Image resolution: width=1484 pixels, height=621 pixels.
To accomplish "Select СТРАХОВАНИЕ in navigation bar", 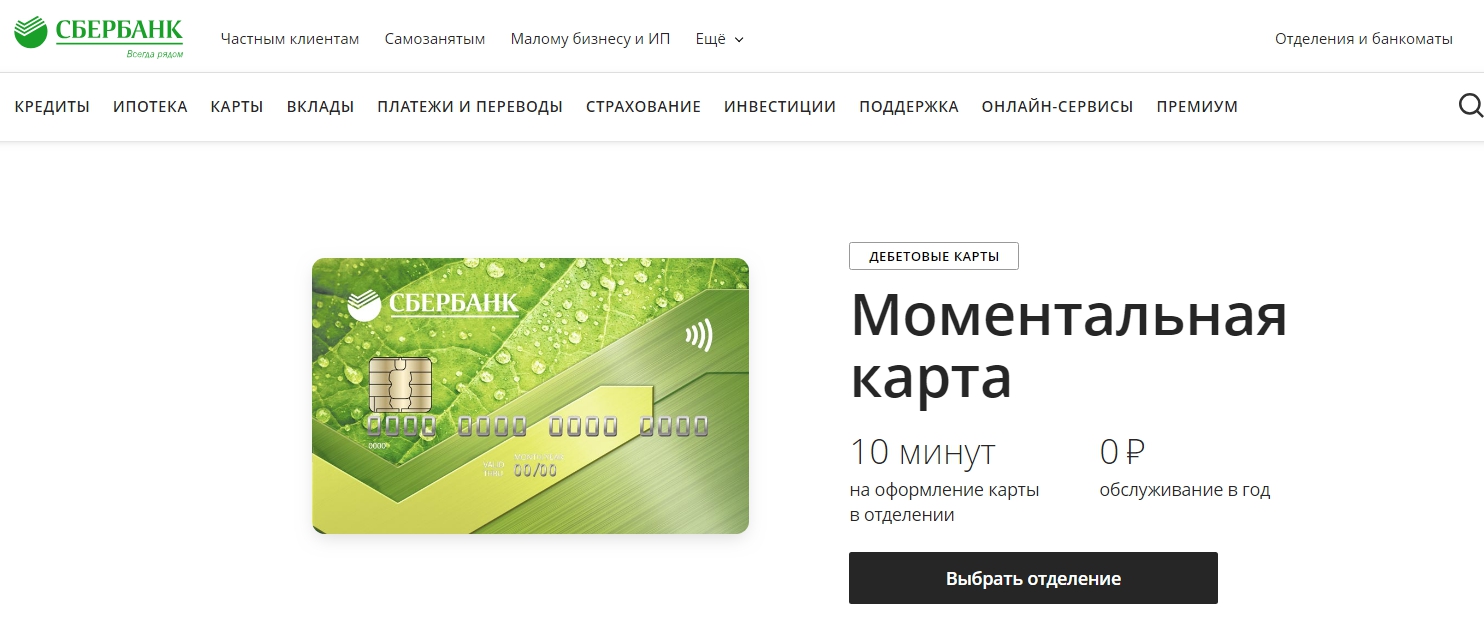I will [643, 107].
